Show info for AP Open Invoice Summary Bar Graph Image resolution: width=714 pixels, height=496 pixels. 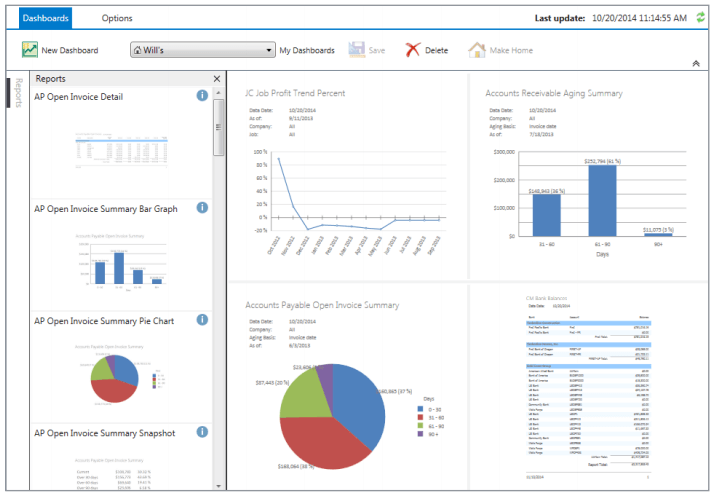tap(202, 208)
